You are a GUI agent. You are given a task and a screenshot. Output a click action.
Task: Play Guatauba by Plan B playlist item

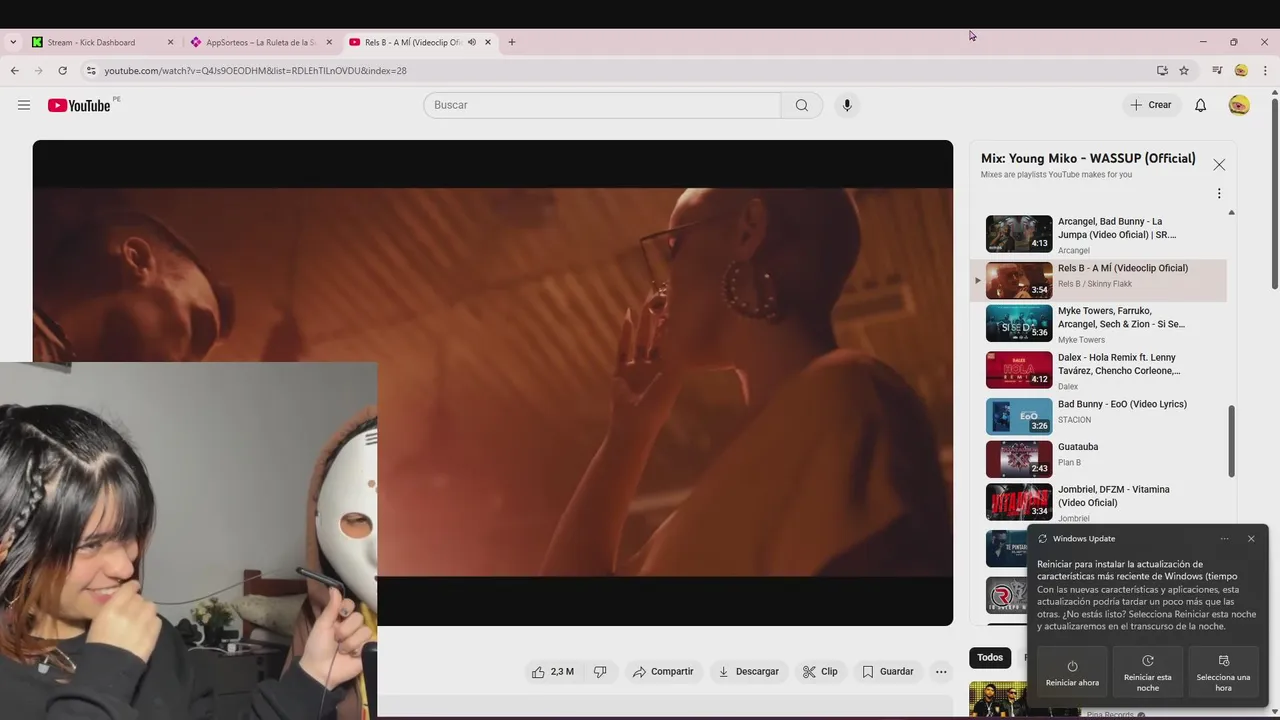[x=1098, y=459]
